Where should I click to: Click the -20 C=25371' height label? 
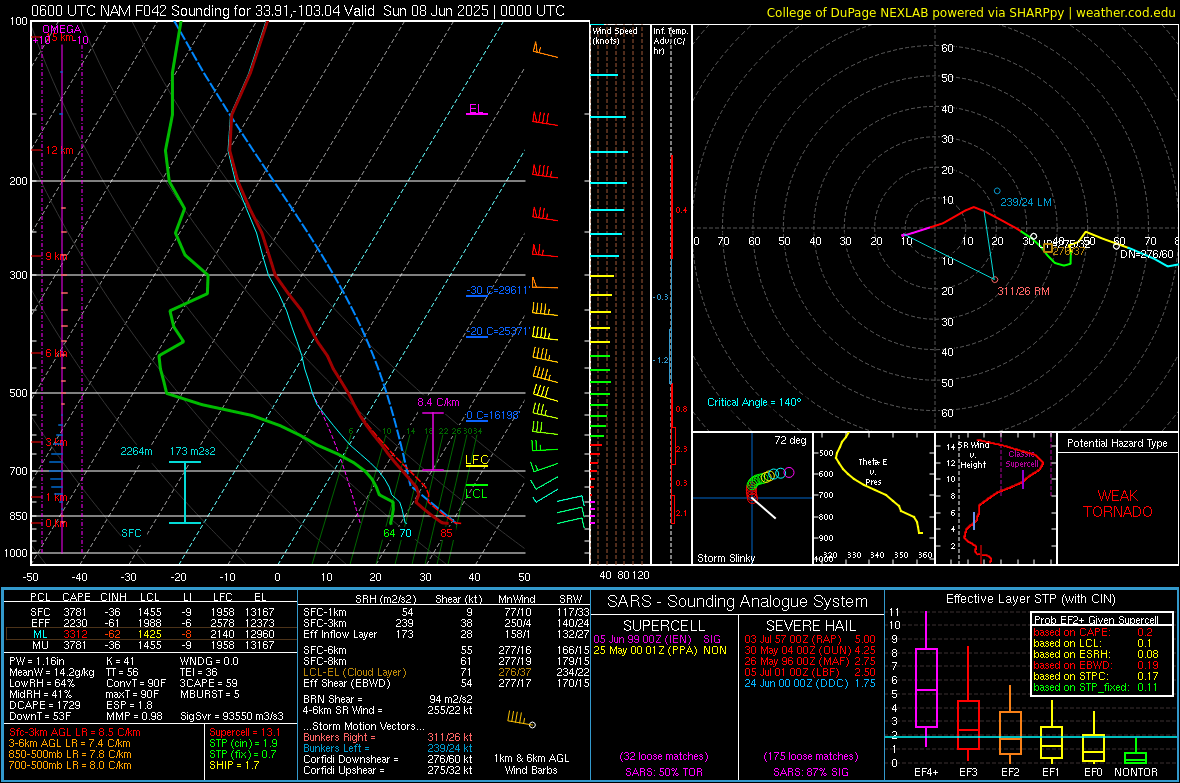point(497,331)
